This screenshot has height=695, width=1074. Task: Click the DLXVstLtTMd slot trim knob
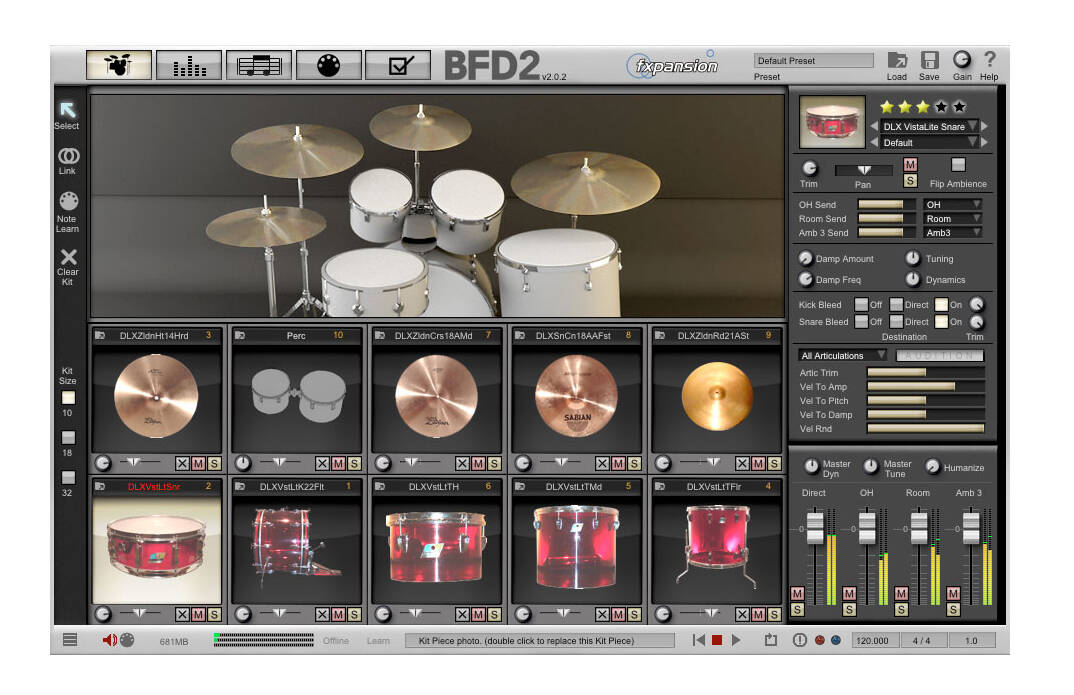tap(523, 615)
